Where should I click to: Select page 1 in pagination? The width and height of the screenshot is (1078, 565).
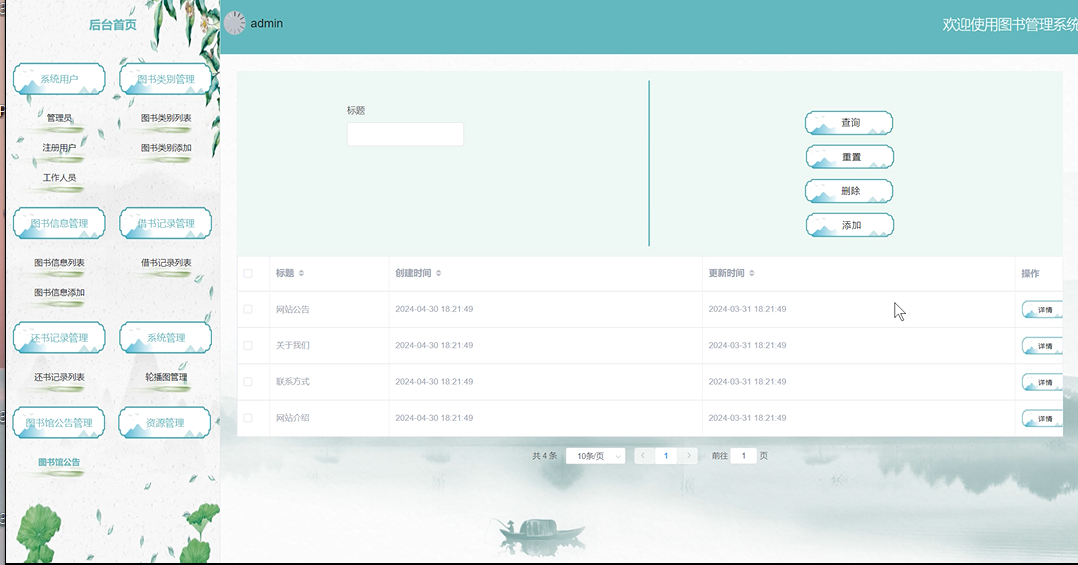tap(666, 456)
